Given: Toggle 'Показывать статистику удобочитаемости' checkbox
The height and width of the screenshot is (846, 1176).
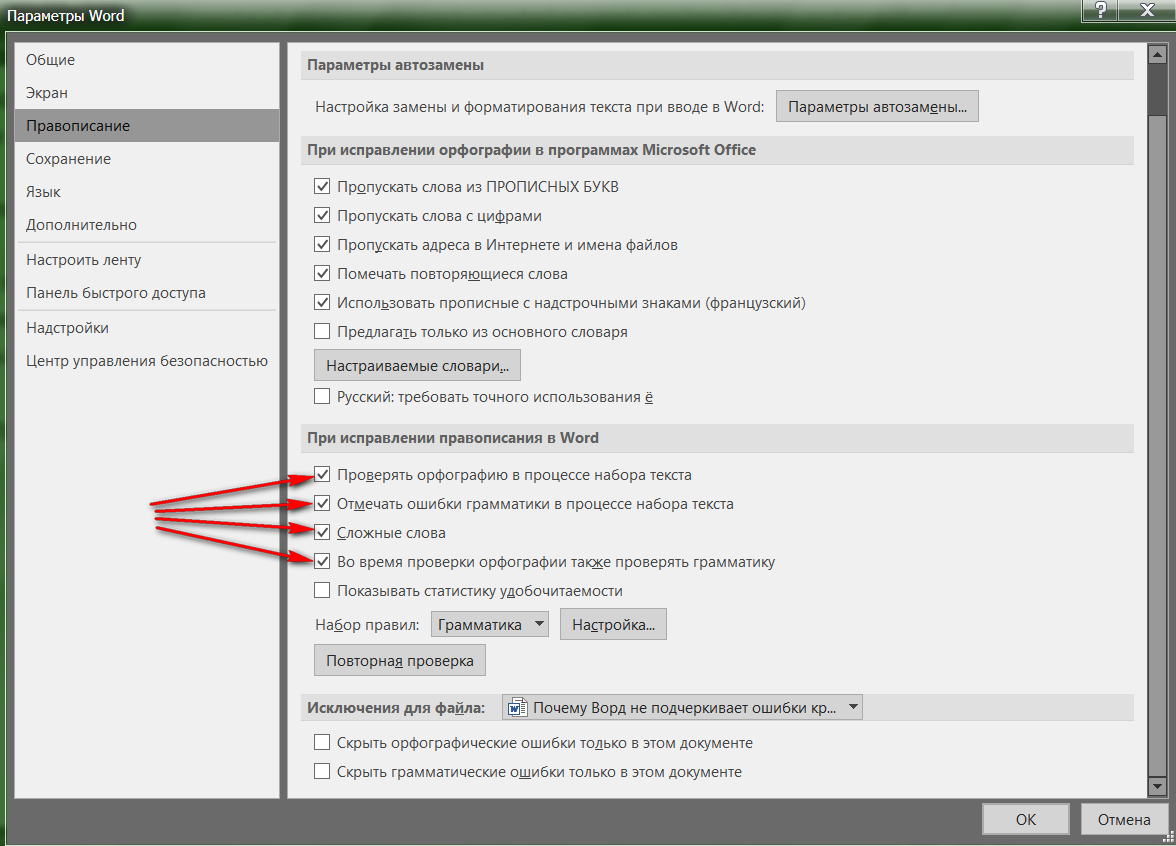Looking at the screenshot, I should click(x=322, y=590).
